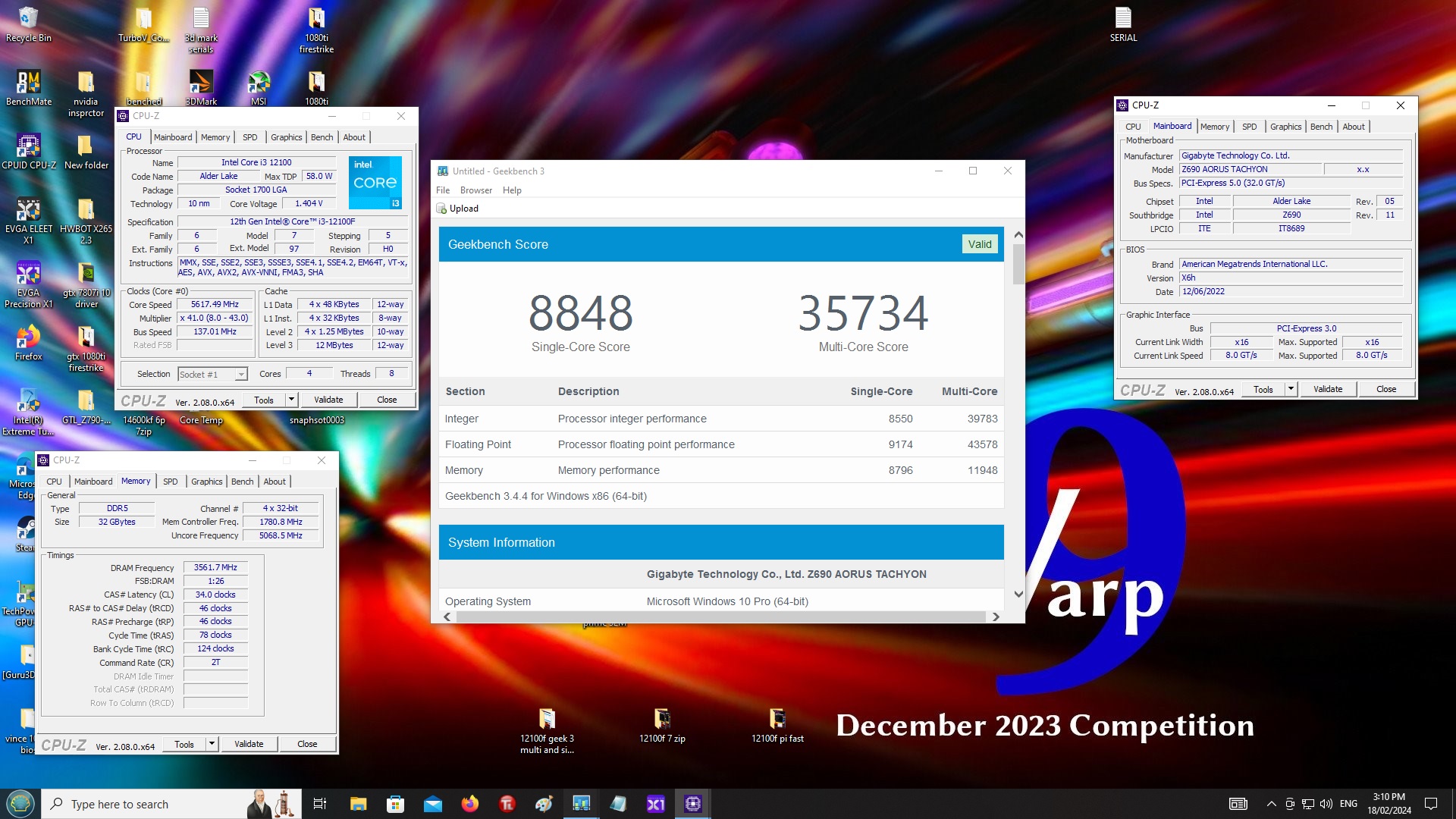Open EVGA X1 from the taskbar
Screen dimensions: 1456x819
tap(656, 804)
